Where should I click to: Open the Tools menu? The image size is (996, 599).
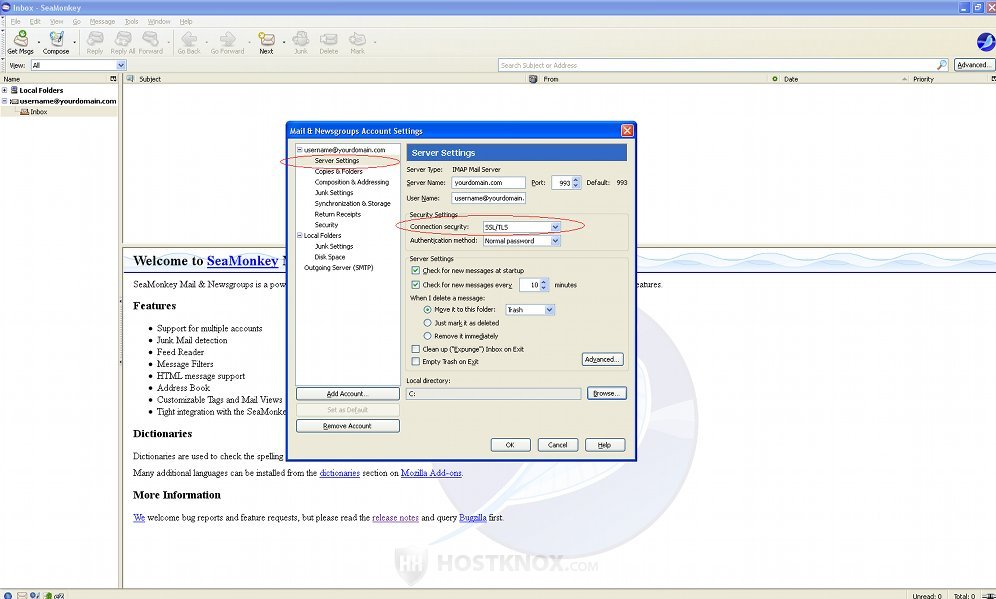tap(131, 22)
